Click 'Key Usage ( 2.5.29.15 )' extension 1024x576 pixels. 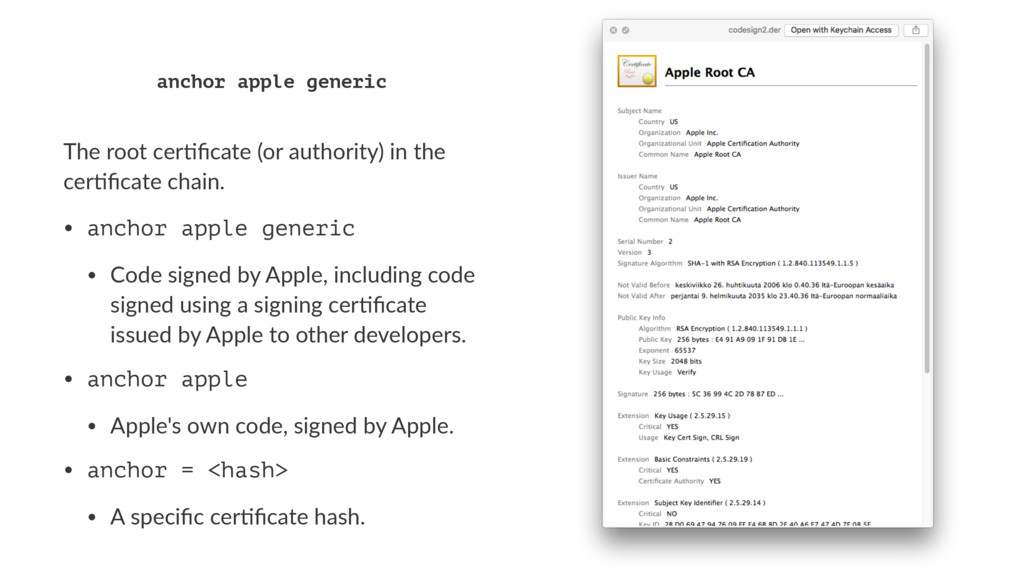click(x=692, y=416)
